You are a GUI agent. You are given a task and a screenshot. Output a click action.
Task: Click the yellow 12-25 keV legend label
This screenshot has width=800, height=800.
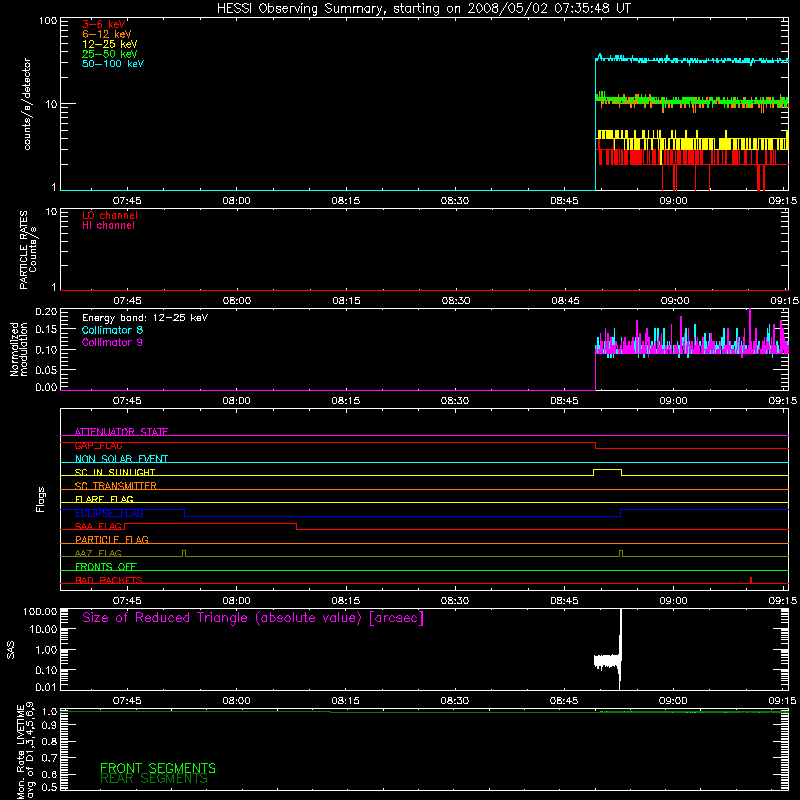pyautogui.click(x=110, y=44)
